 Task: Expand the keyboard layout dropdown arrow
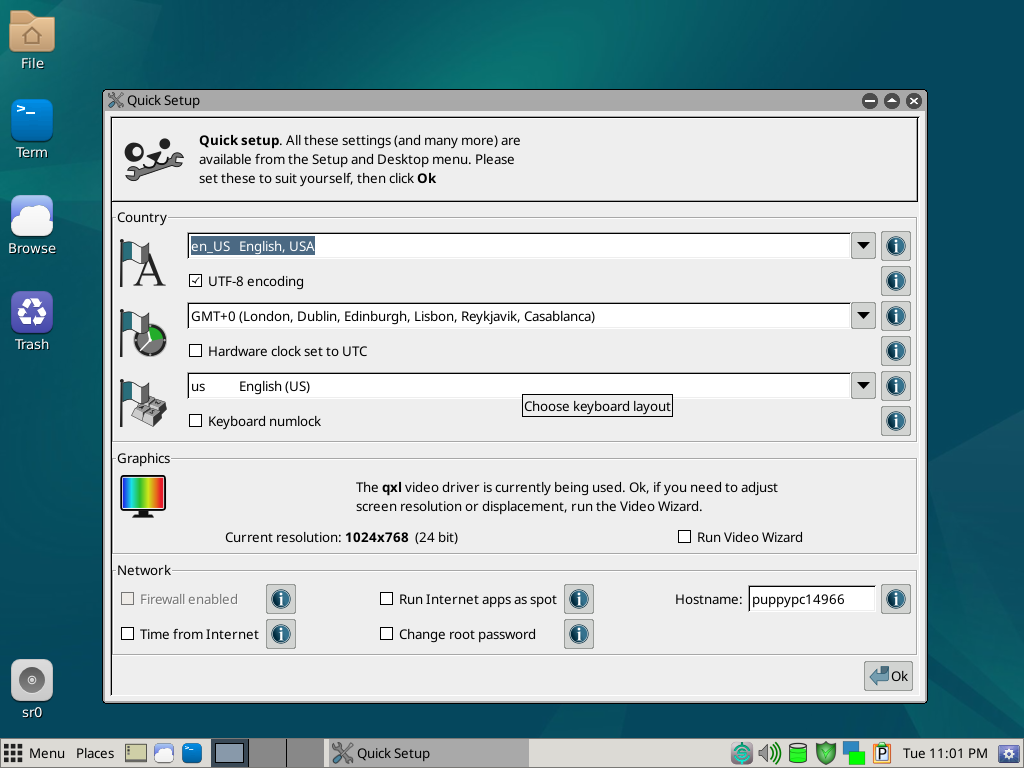(x=863, y=386)
